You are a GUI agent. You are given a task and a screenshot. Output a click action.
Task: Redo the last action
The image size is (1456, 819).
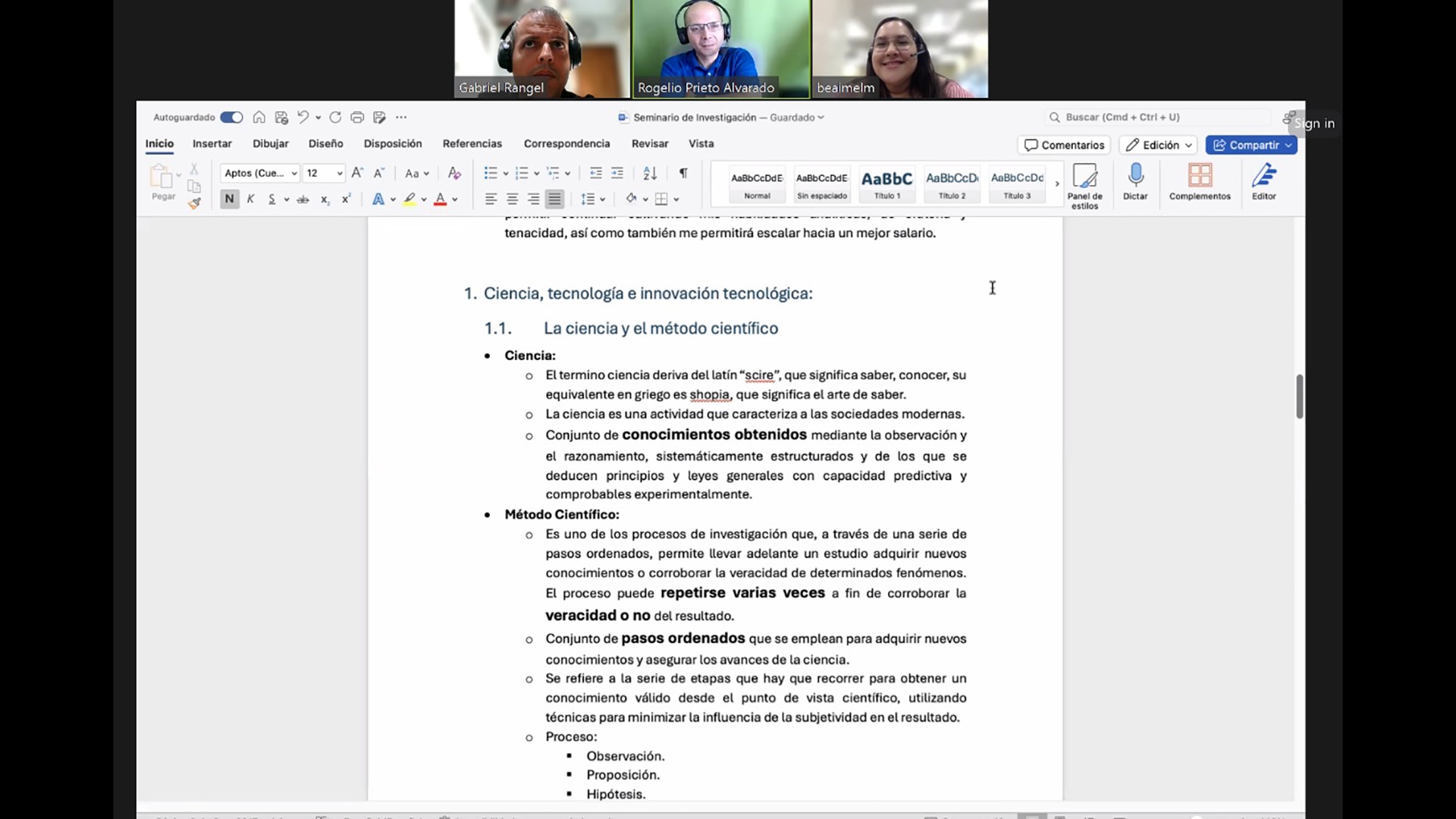pyautogui.click(x=335, y=118)
